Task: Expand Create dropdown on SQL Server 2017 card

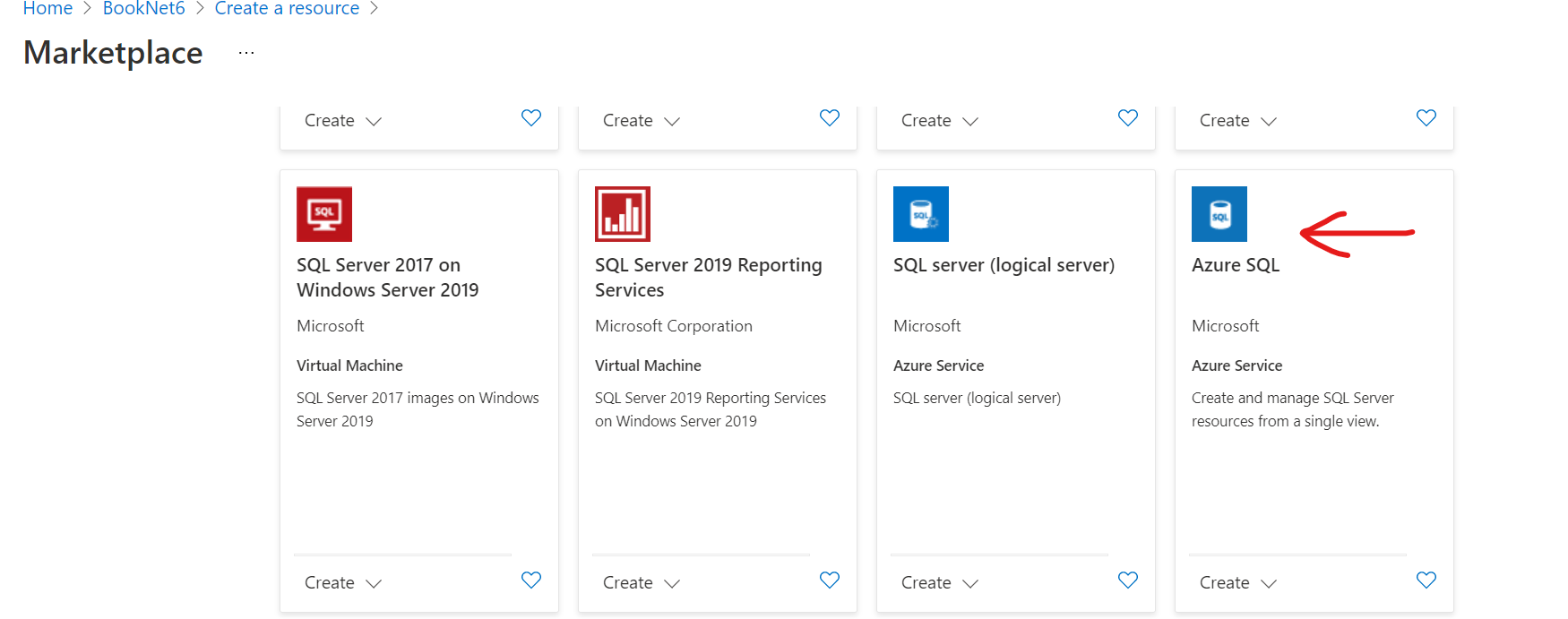Action: click(x=343, y=582)
